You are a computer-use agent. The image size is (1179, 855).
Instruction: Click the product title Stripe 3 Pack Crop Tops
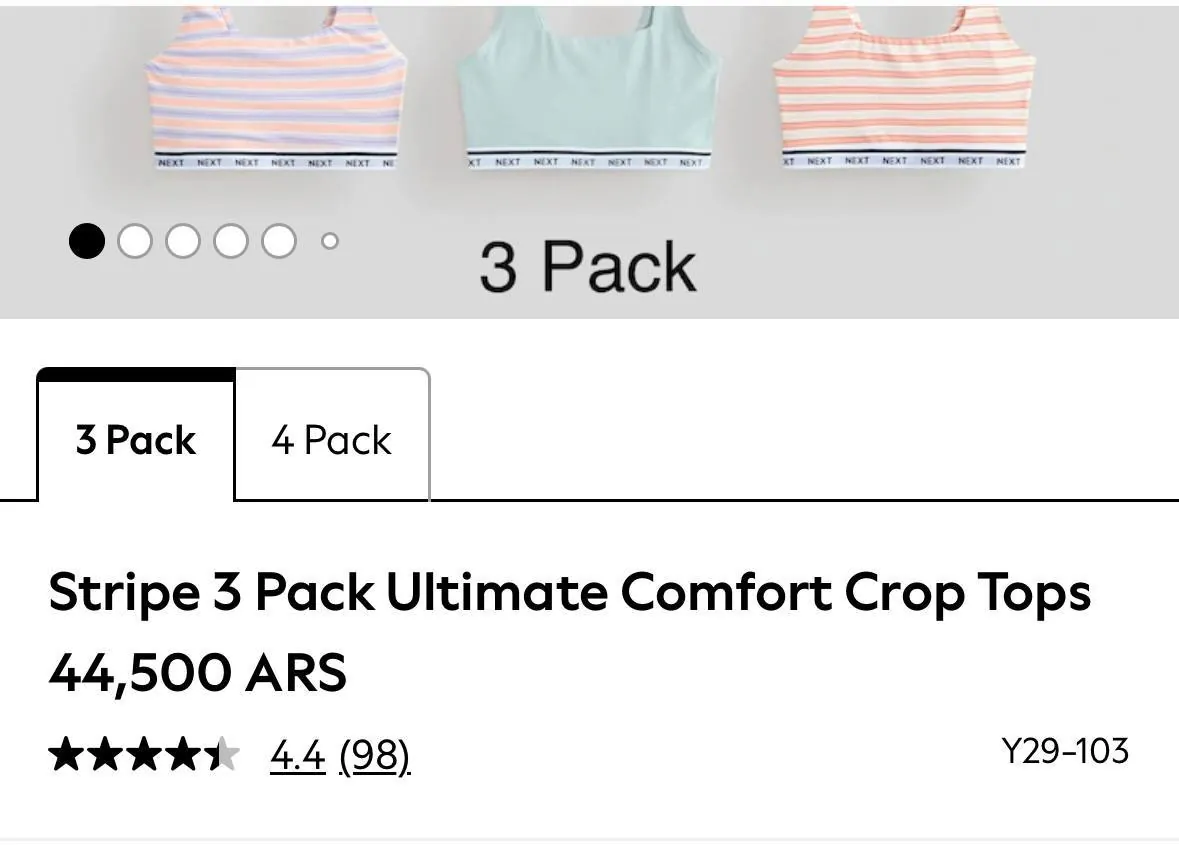[x=569, y=593]
